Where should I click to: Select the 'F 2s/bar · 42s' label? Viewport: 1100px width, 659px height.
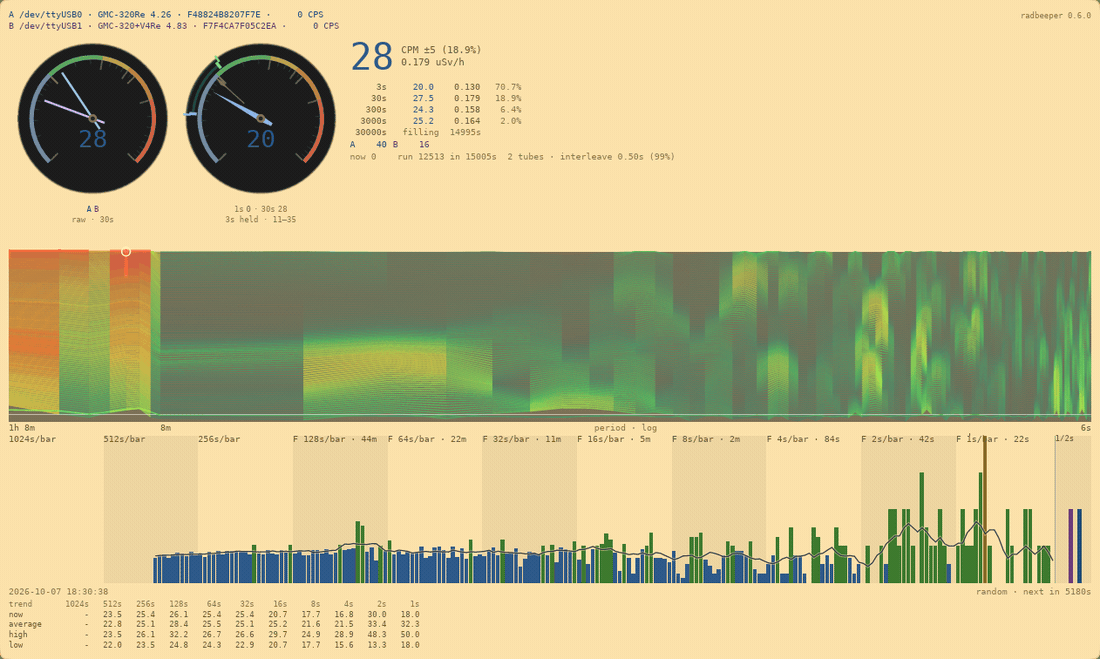coord(898,439)
